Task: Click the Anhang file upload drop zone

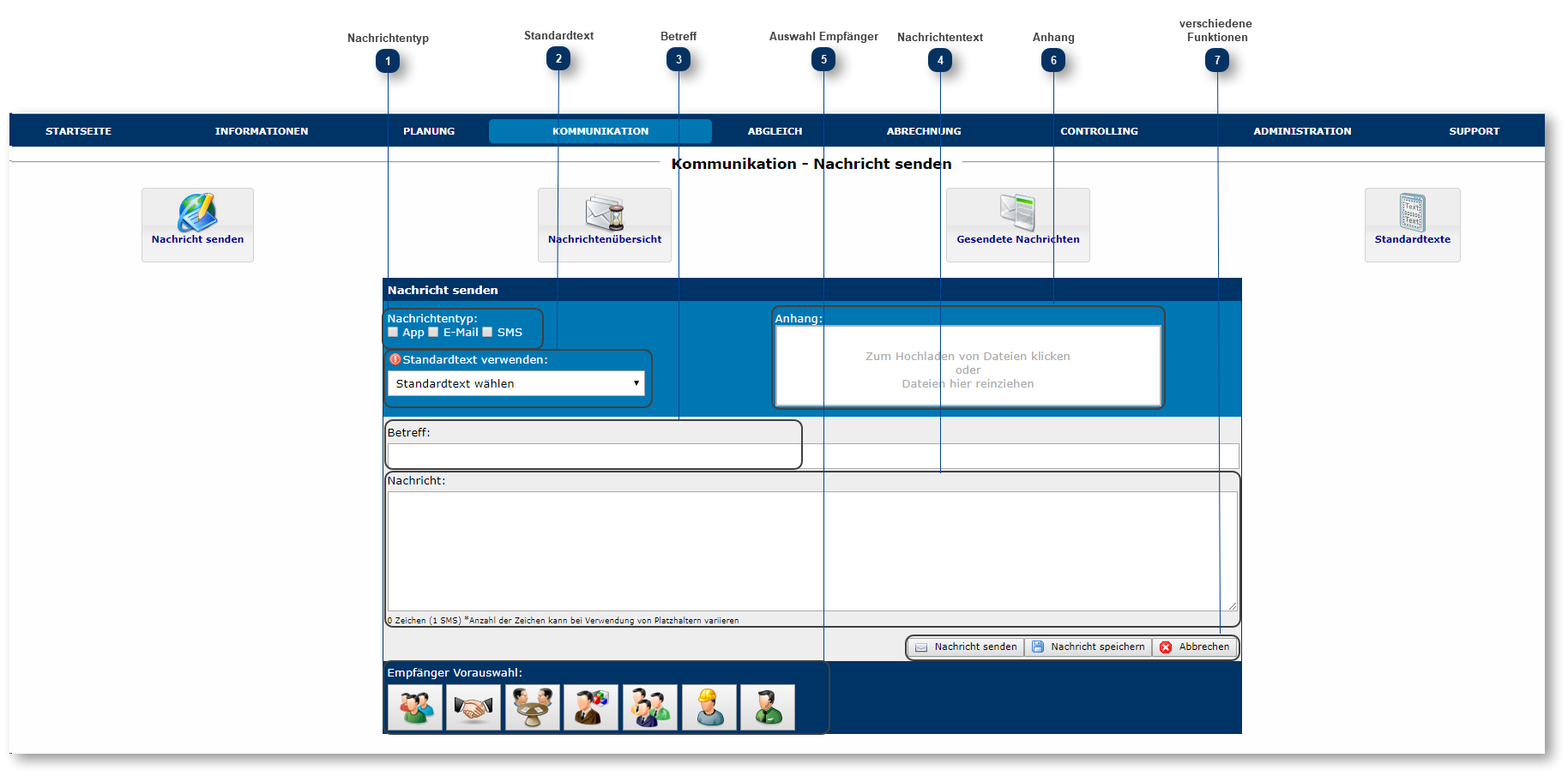Action: tap(968, 365)
